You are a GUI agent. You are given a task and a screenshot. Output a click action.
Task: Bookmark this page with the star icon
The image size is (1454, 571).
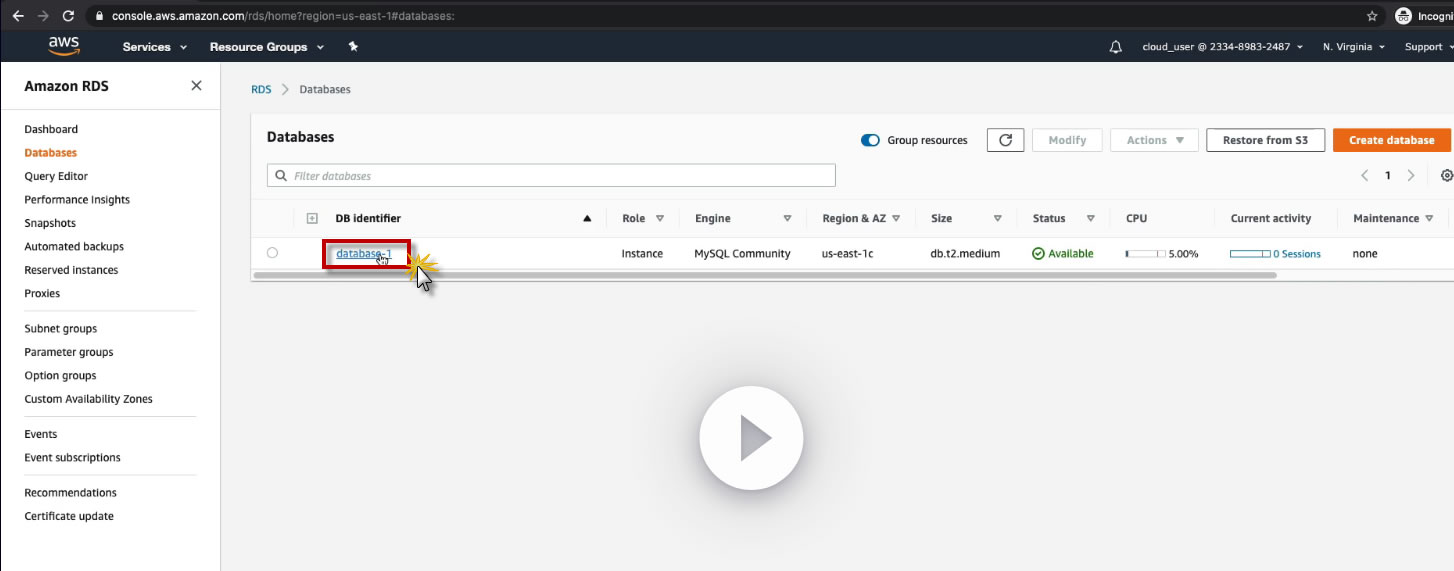1372,16
